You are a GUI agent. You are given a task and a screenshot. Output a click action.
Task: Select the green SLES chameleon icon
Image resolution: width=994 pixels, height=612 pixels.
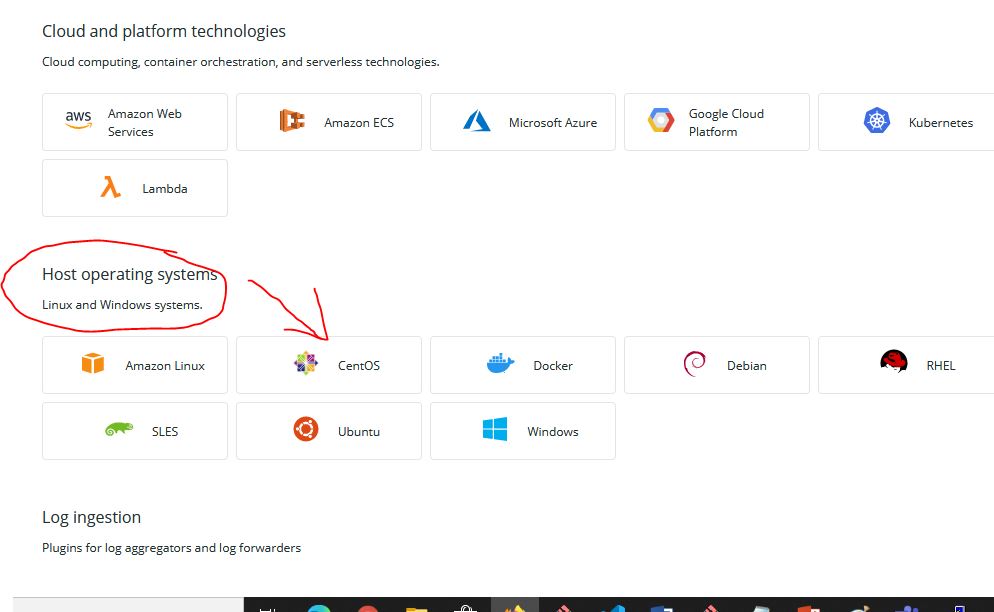coord(118,430)
